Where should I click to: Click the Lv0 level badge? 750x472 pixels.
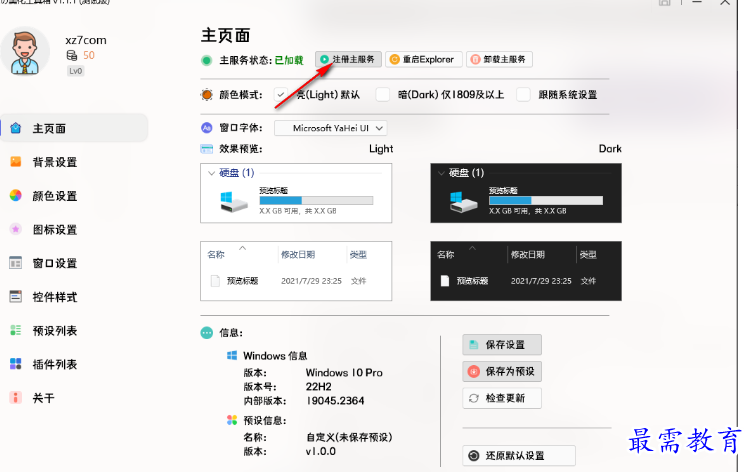click(76, 71)
